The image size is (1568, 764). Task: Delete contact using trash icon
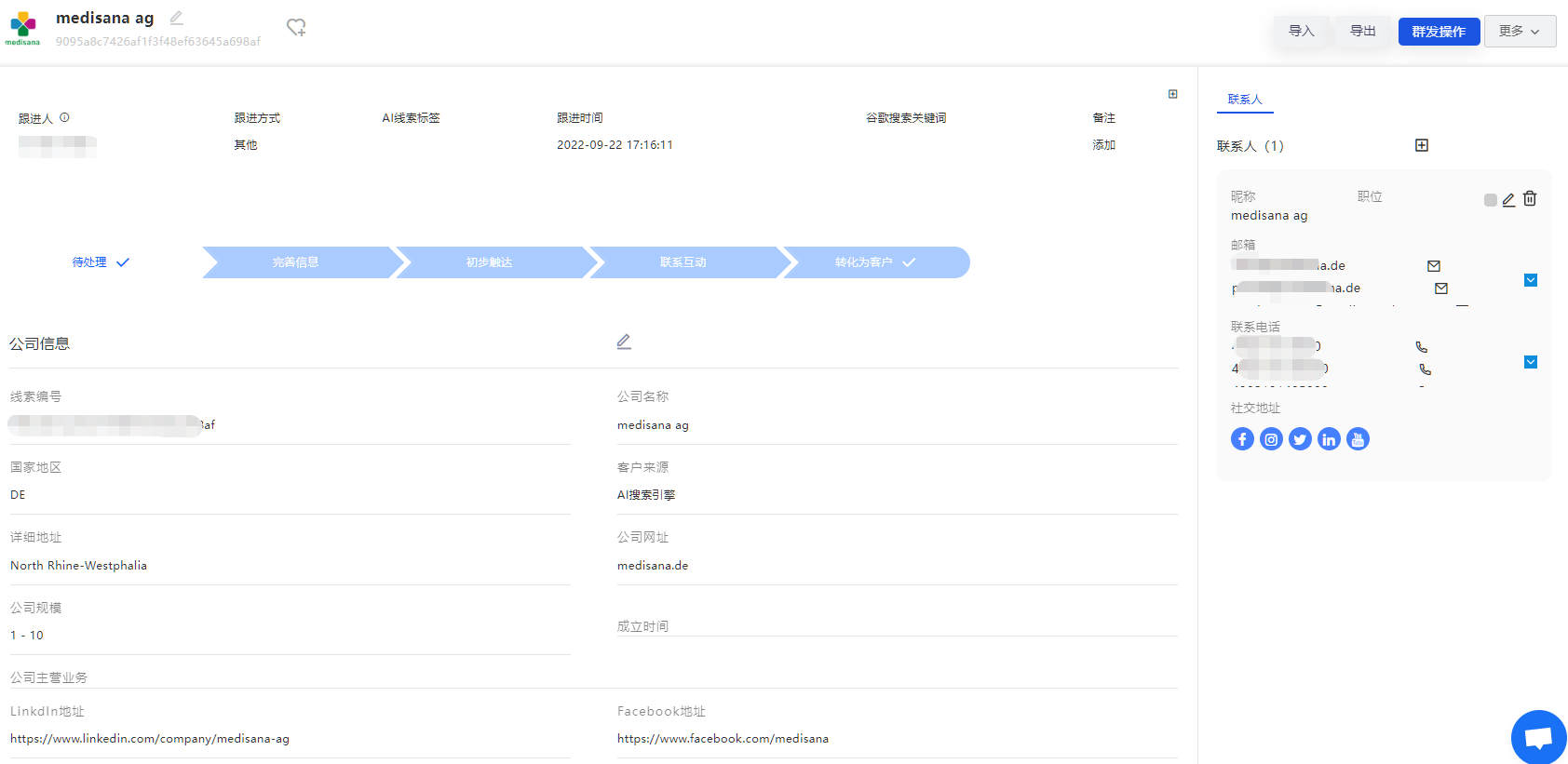(x=1530, y=198)
